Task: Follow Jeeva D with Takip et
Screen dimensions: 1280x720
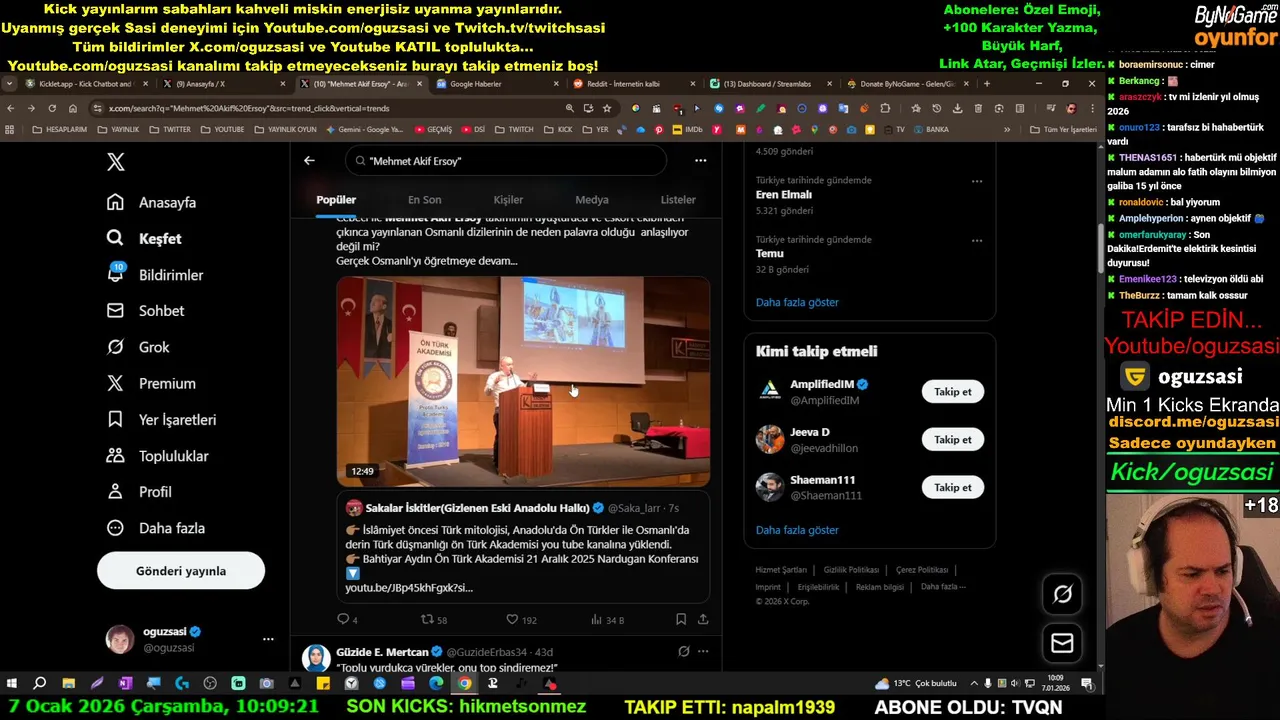Action: point(952,440)
